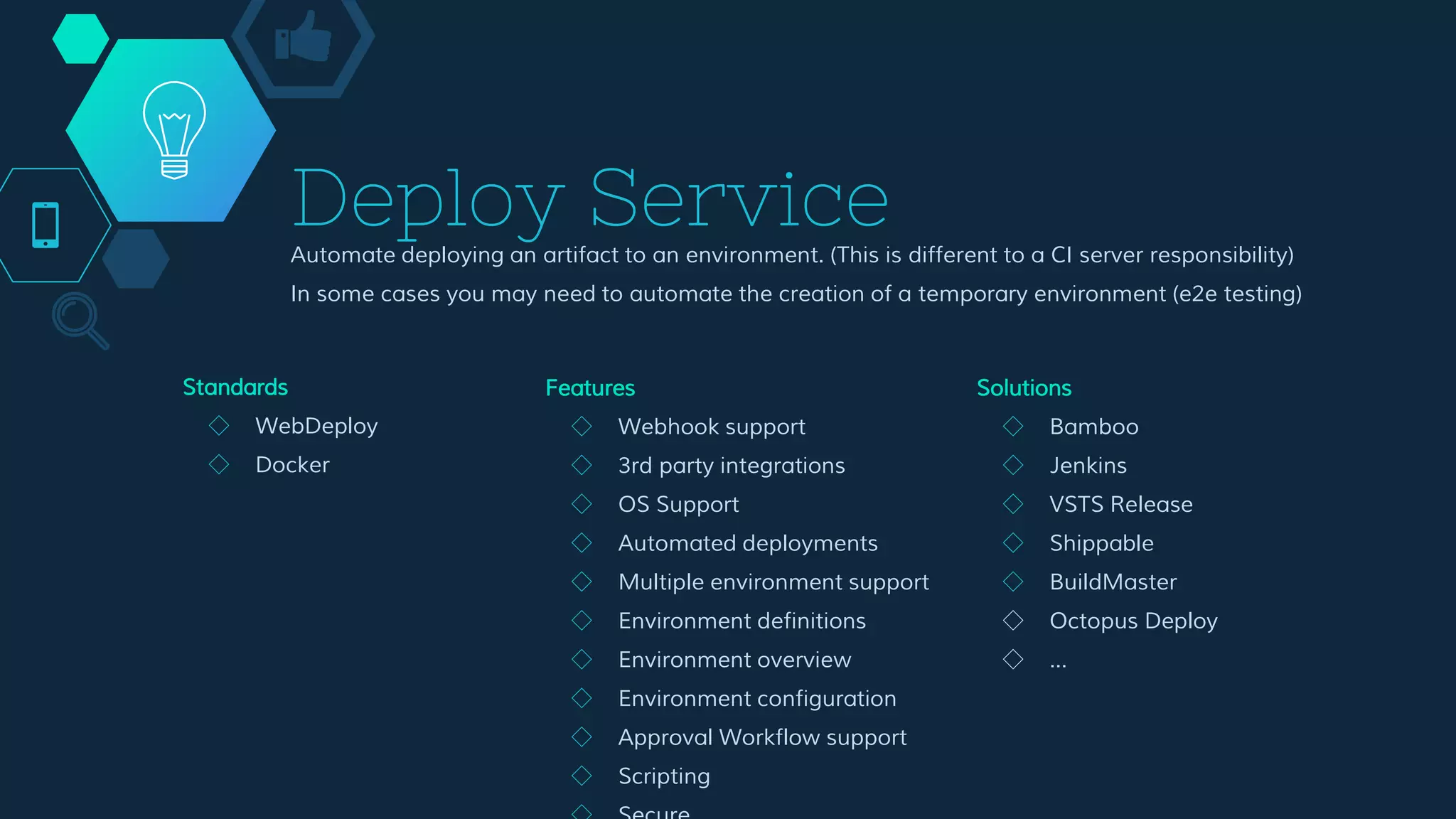
Task: Click the thumbs-up icon
Action: [303, 37]
